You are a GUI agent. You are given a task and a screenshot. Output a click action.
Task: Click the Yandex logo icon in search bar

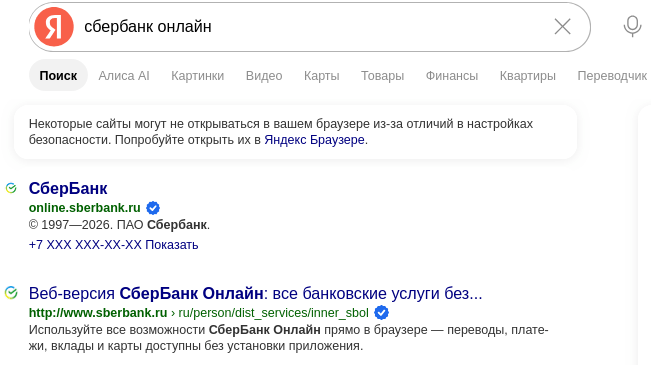[54, 27]
